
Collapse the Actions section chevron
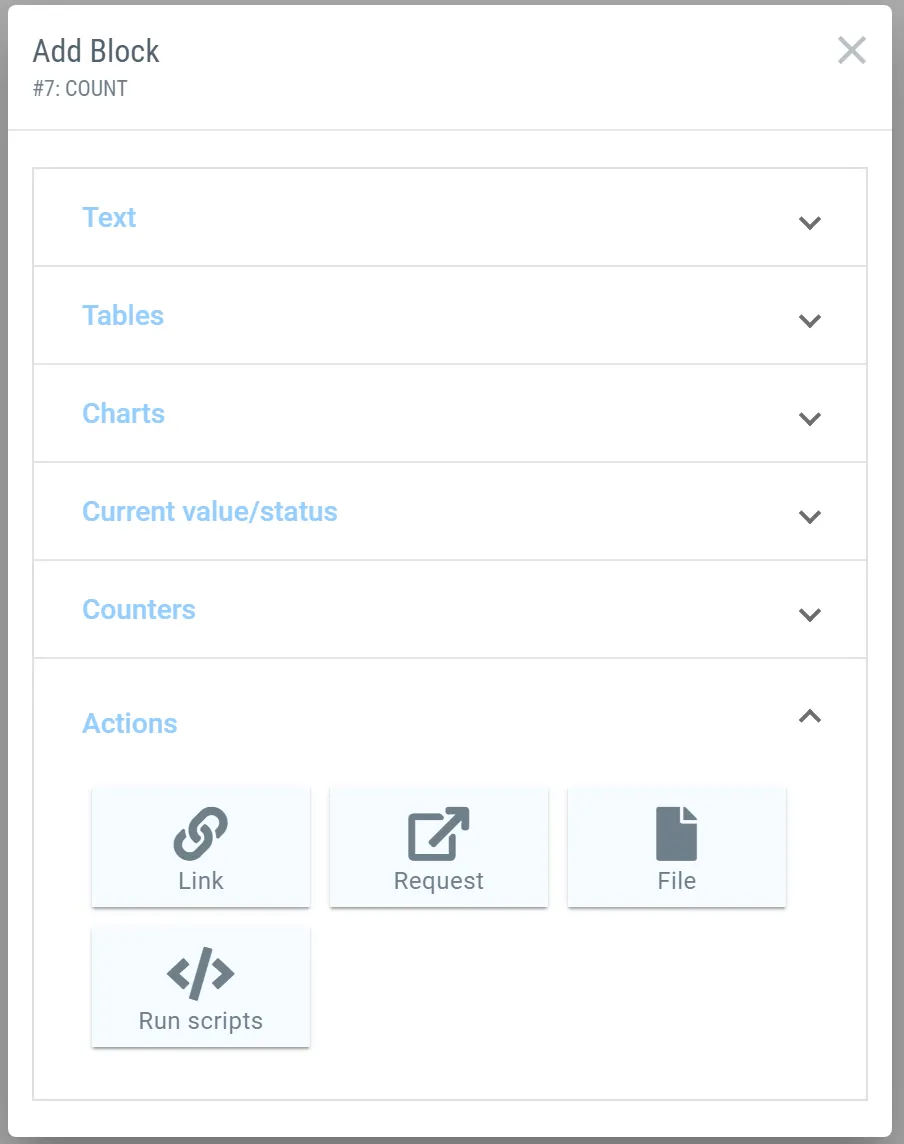coord(810,716)
